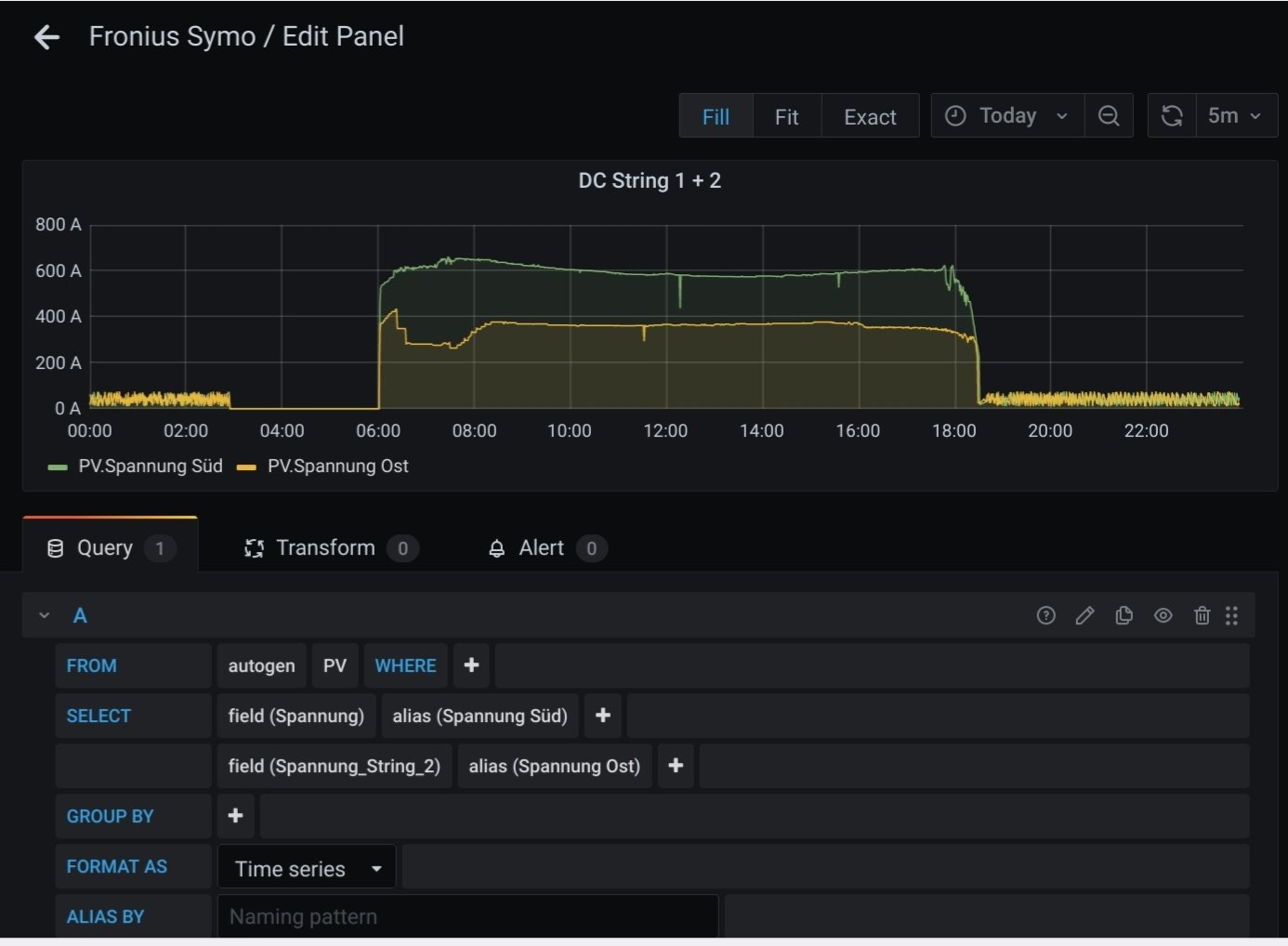Open query help icon for query A
The height and width of the screenshot is (946, 1288).
1045,615
